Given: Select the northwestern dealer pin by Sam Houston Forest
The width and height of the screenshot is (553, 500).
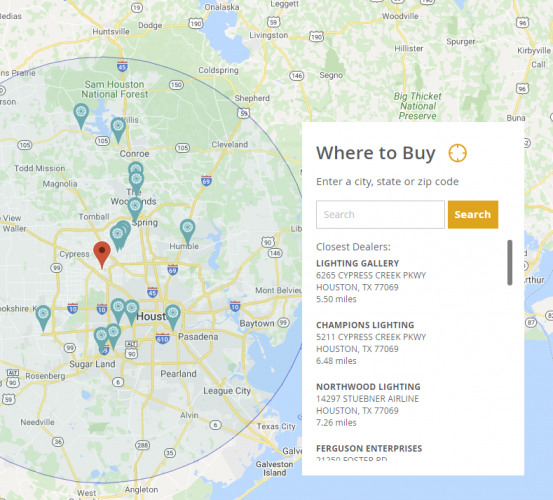Looking at the screenshot, I should pos(81,116).
